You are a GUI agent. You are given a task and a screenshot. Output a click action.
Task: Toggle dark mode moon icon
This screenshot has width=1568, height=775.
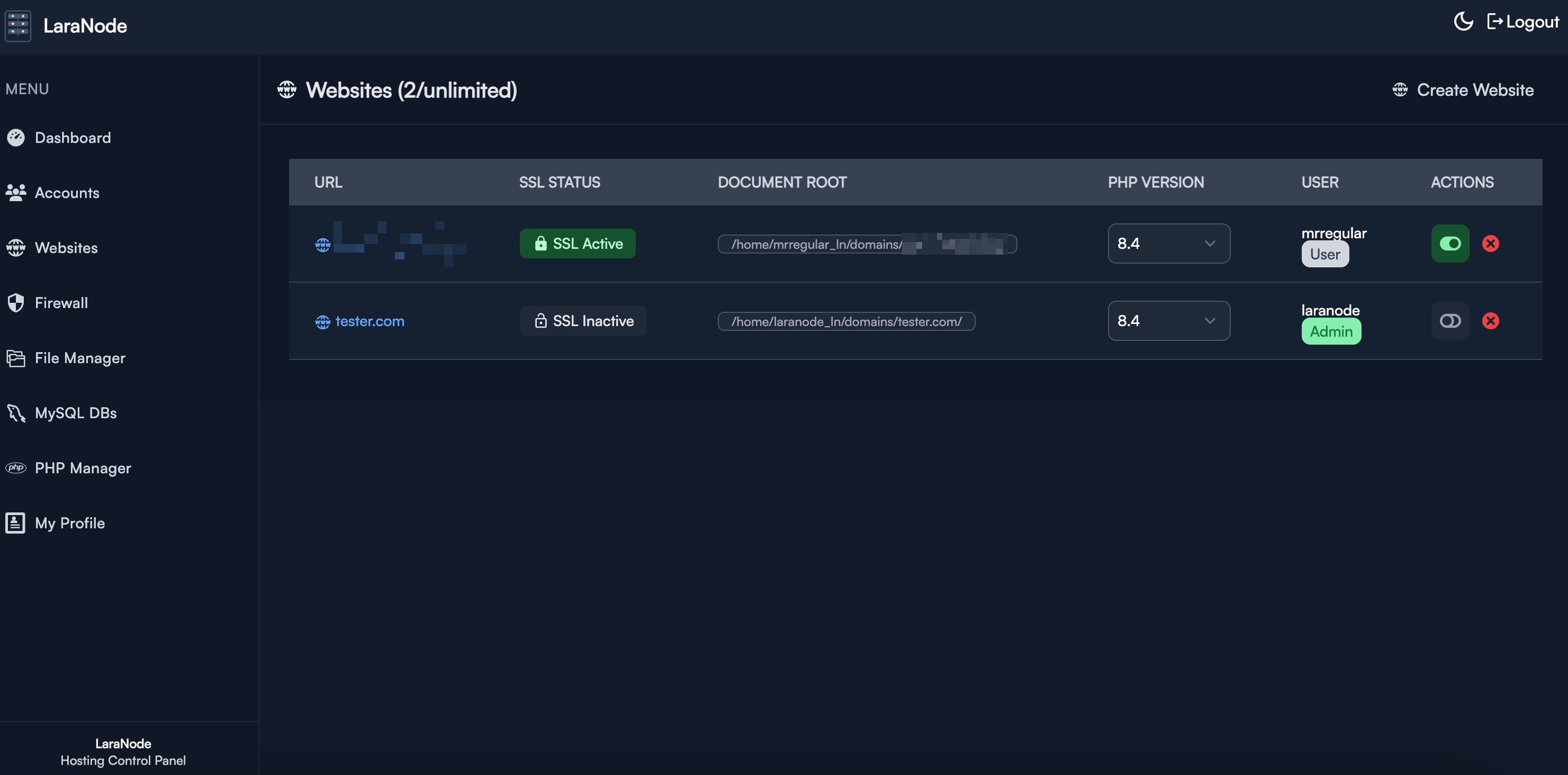coord(1463,22)
